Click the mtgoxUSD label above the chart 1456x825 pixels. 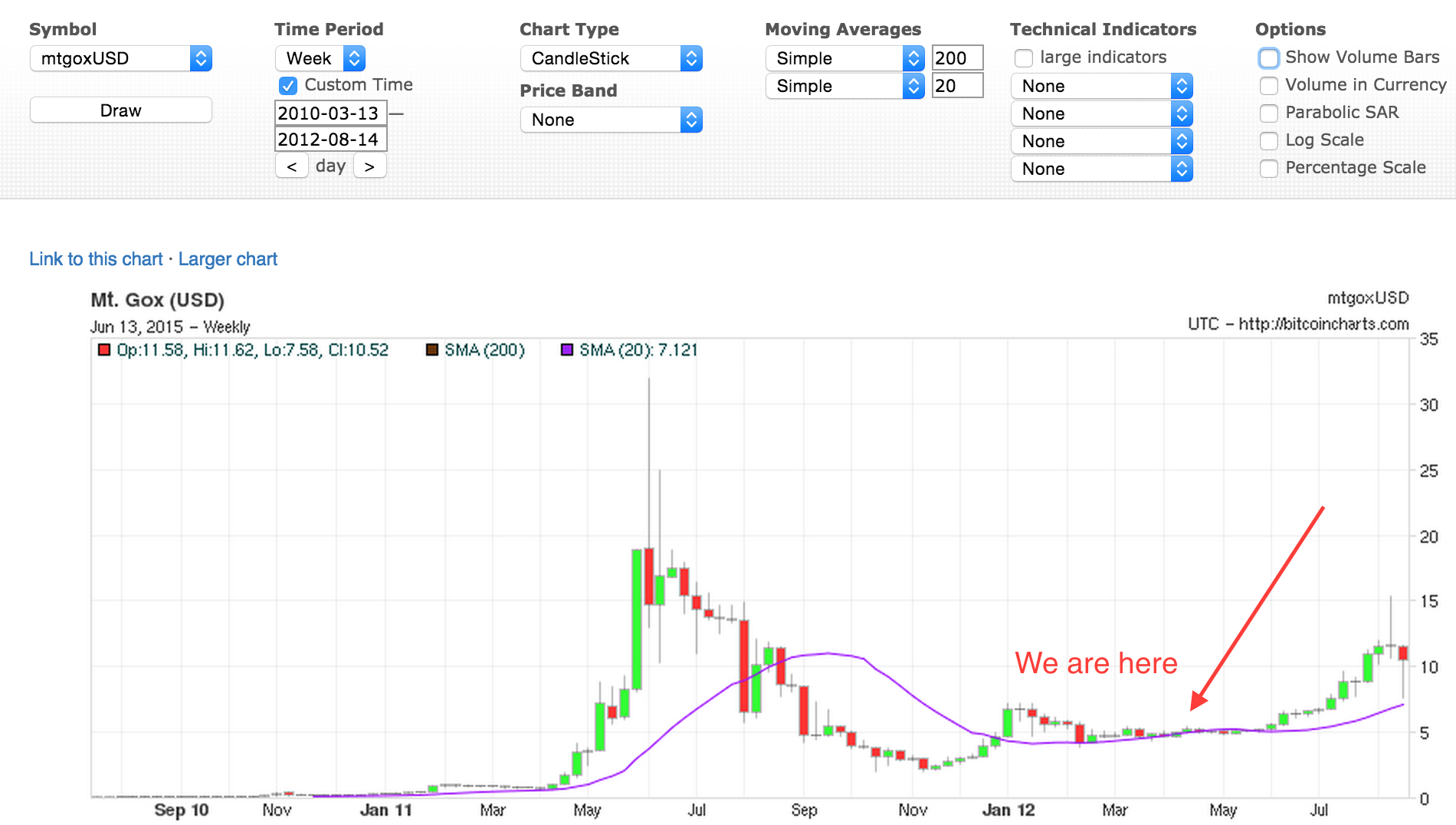coord(1368,297)
